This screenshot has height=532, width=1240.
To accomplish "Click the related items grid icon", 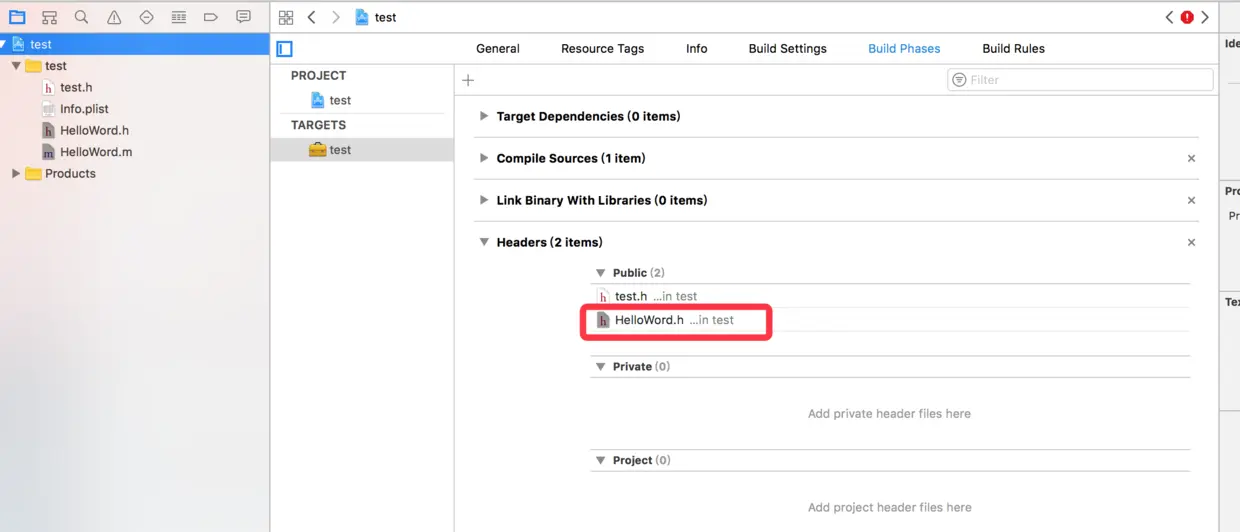I will coord(286,17).
